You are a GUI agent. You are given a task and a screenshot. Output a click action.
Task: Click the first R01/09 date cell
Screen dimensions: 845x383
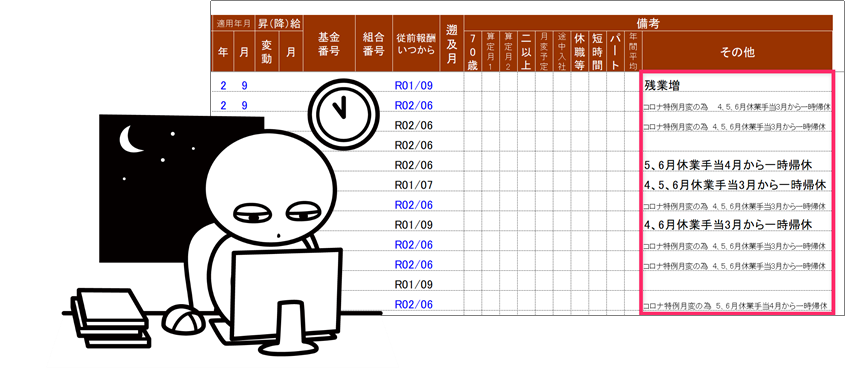tap(414, 85)
